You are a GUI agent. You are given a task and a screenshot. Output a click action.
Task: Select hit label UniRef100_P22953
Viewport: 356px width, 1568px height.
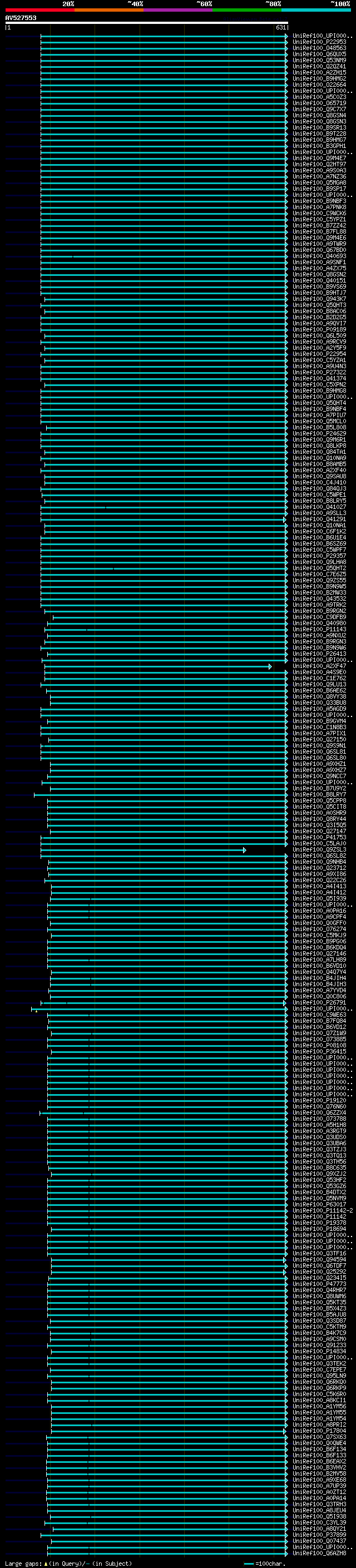click(x=319, y=42)
